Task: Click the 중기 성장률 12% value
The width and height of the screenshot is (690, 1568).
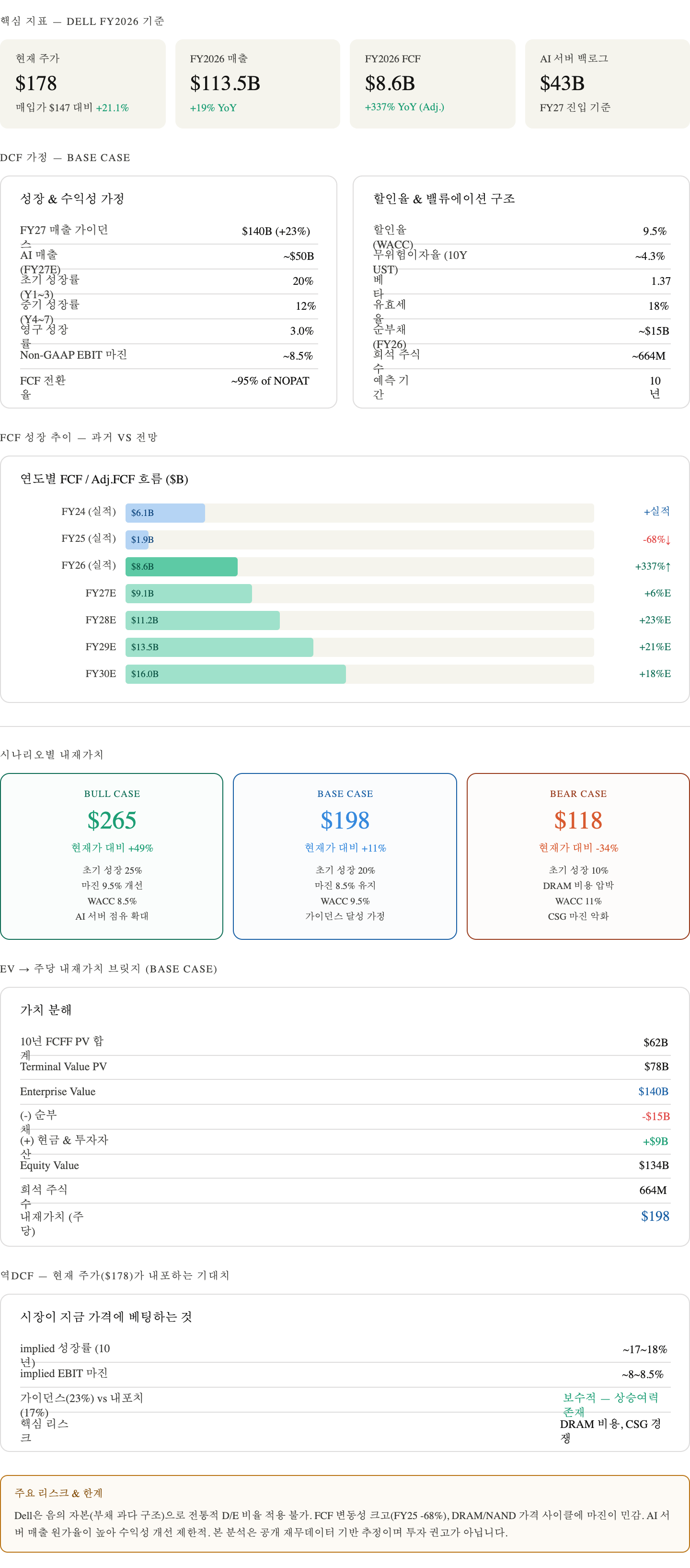Action: (x=305, y=306)
